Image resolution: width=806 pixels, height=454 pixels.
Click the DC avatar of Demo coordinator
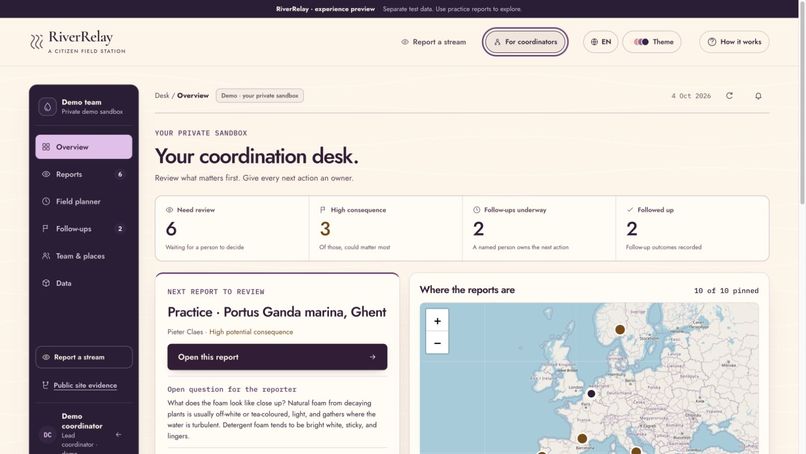47,434
